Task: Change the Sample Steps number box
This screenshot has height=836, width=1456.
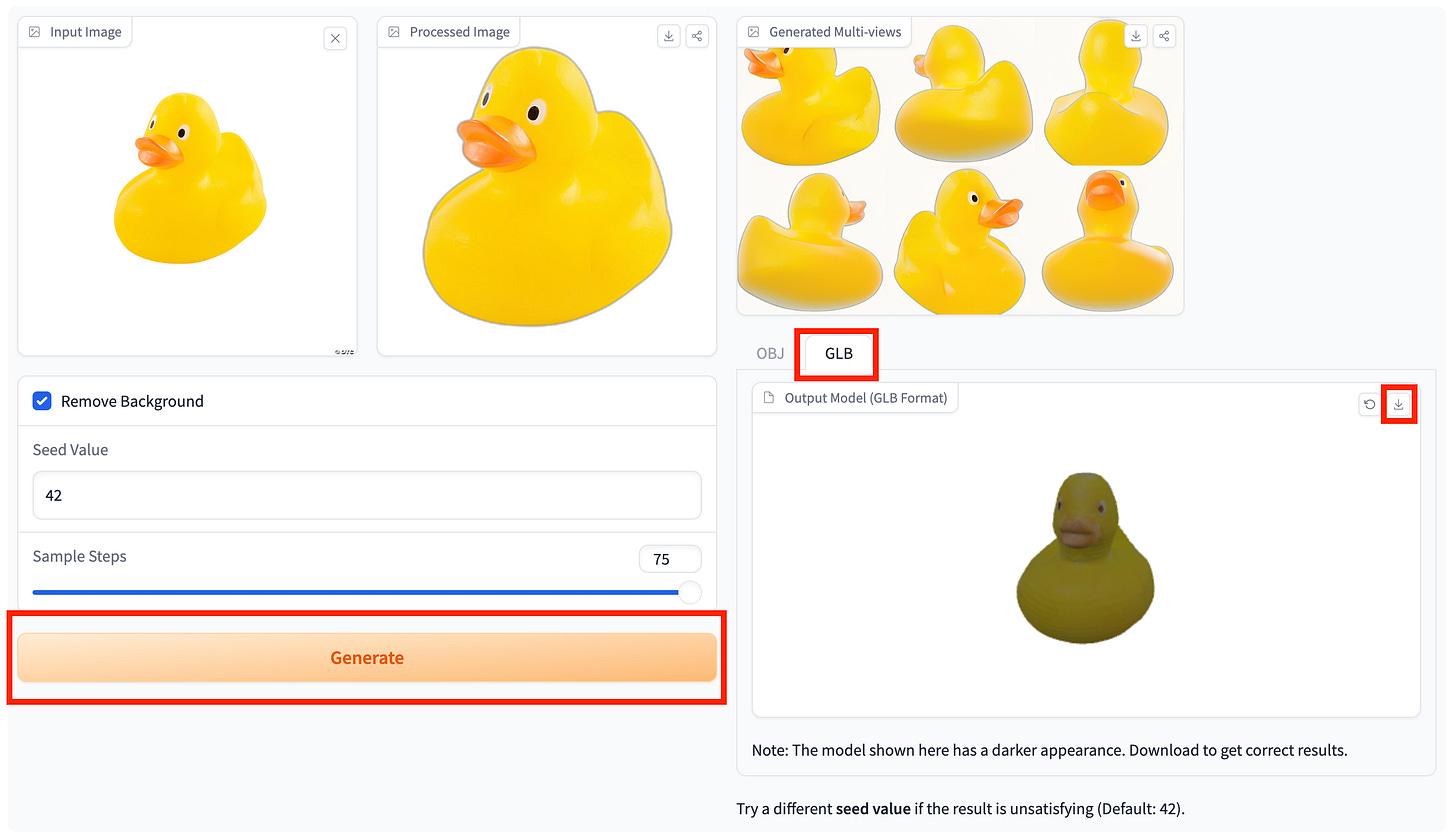Action: pos(669,558)
